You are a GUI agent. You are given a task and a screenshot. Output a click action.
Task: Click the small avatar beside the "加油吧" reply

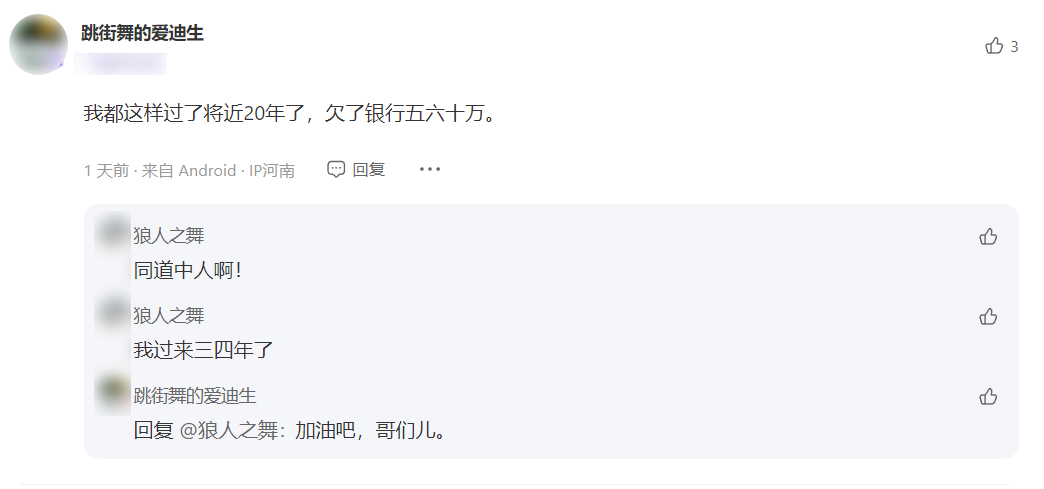(x=113, y=393)
